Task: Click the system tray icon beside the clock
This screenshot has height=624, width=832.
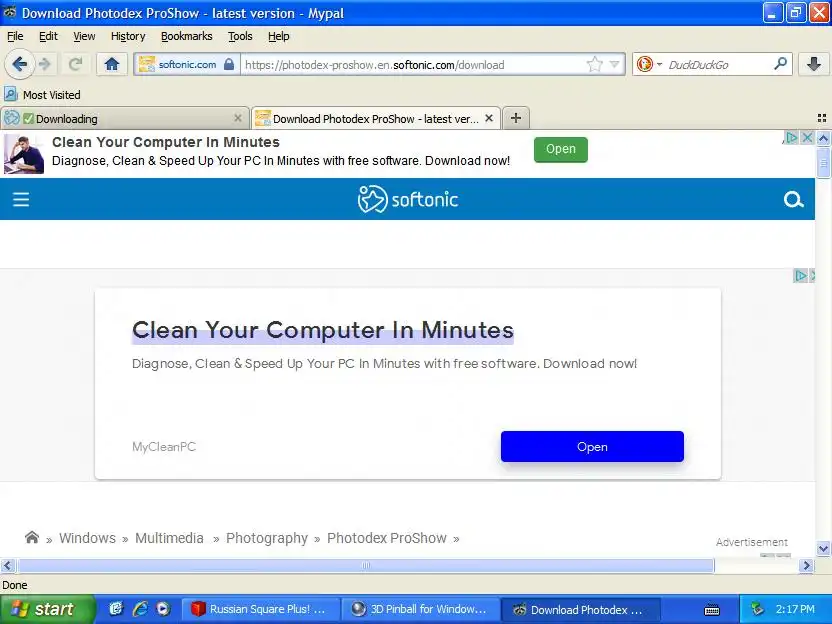Action: (x=758, y=609)
